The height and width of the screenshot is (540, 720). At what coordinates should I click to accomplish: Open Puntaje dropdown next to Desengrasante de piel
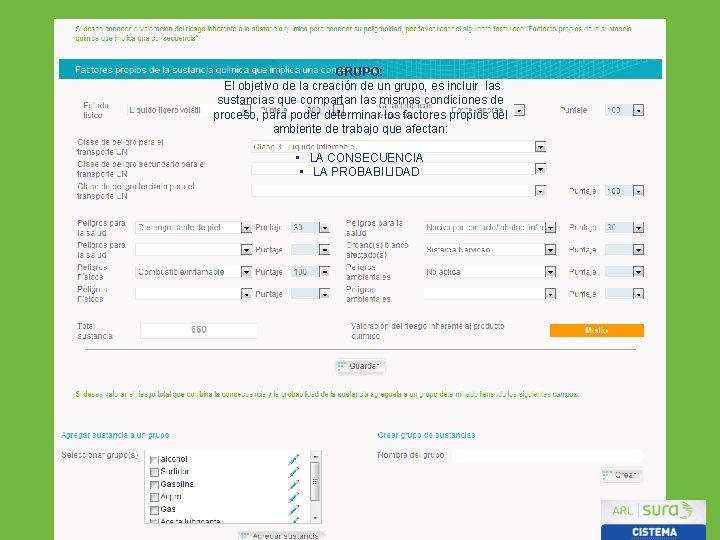[x=324, y=228]
